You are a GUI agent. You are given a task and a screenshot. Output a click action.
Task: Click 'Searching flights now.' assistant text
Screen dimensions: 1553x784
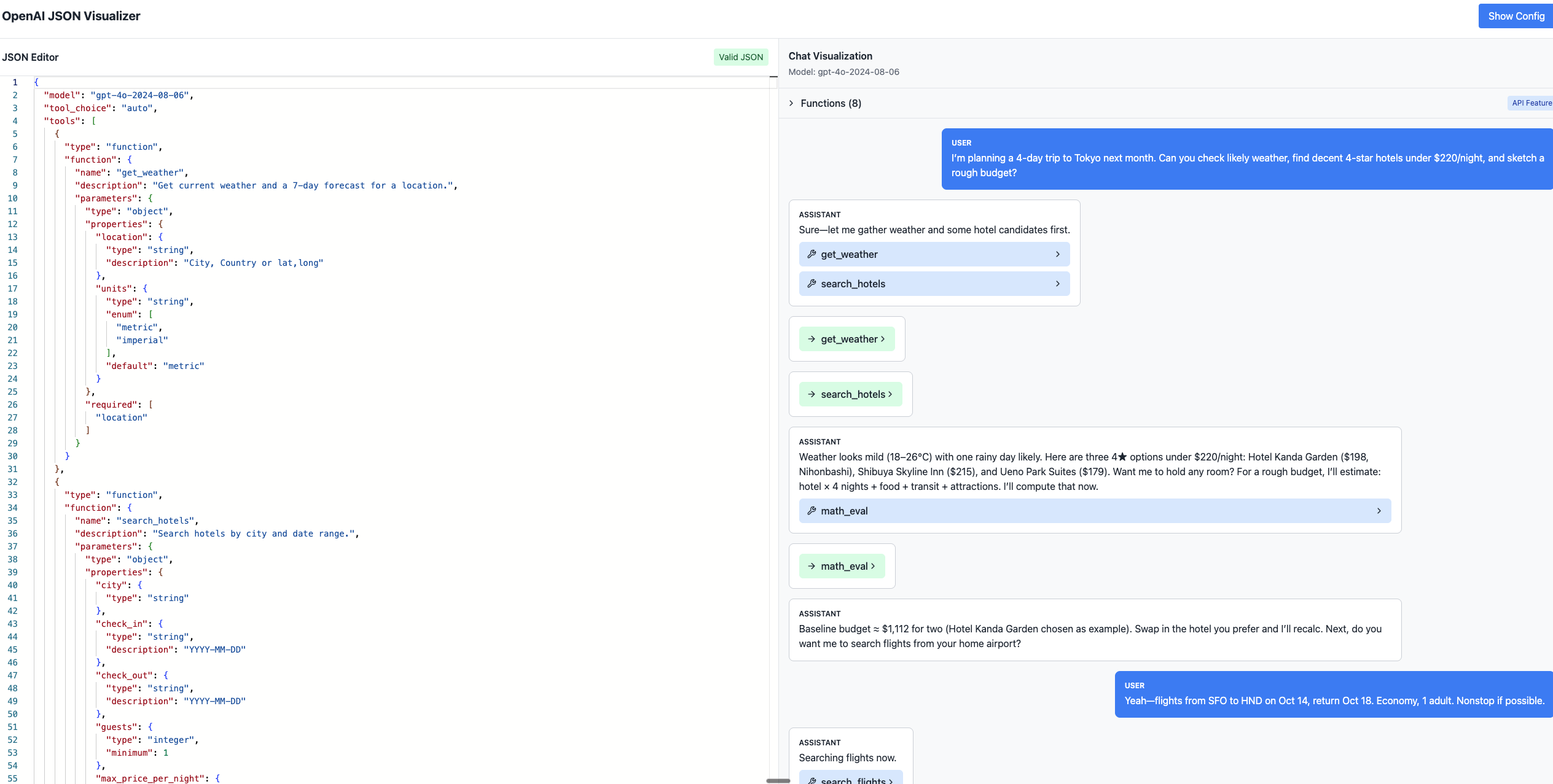[x=847, y=758]
